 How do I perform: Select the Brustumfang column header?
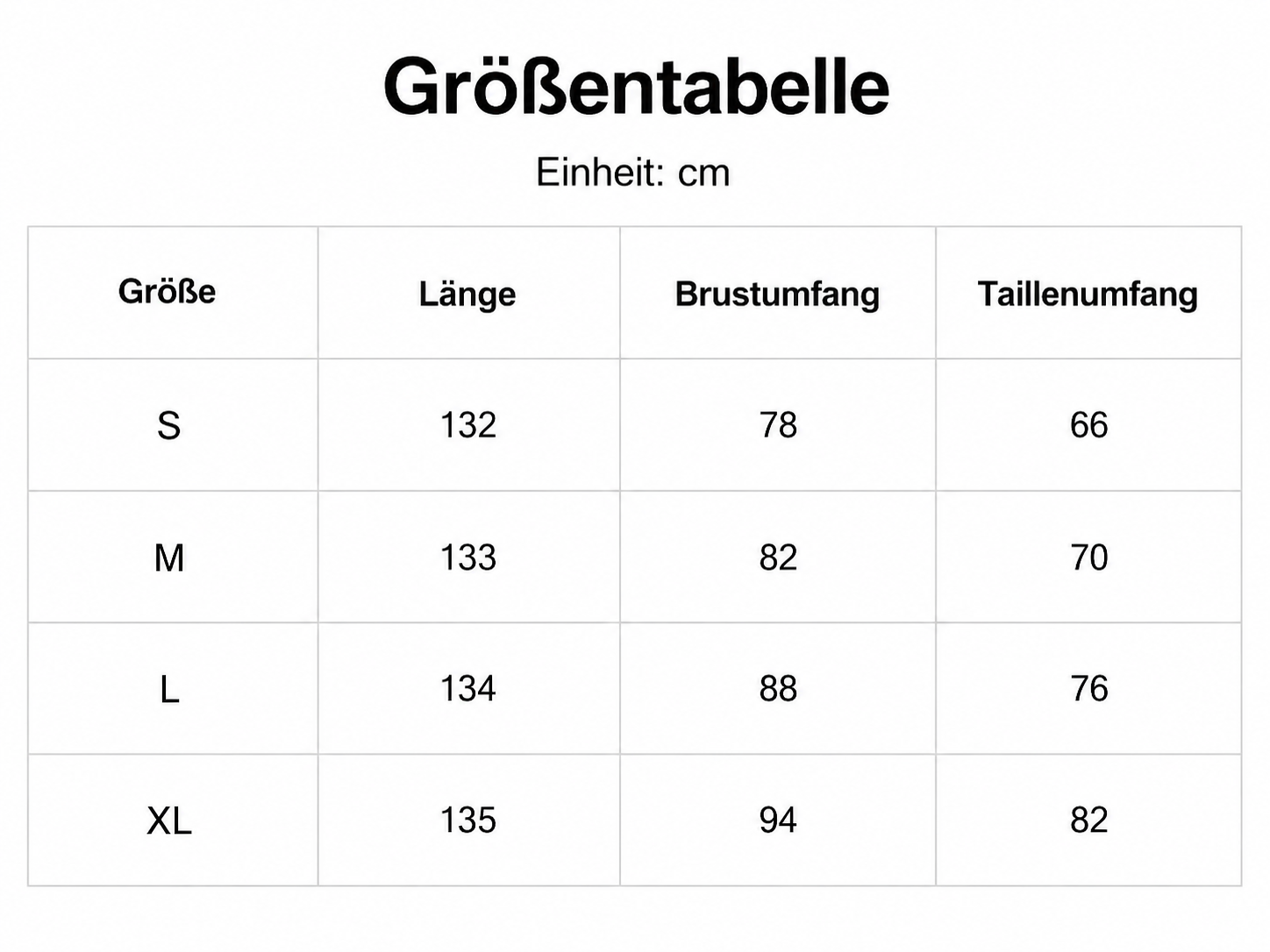click(777, 294)
